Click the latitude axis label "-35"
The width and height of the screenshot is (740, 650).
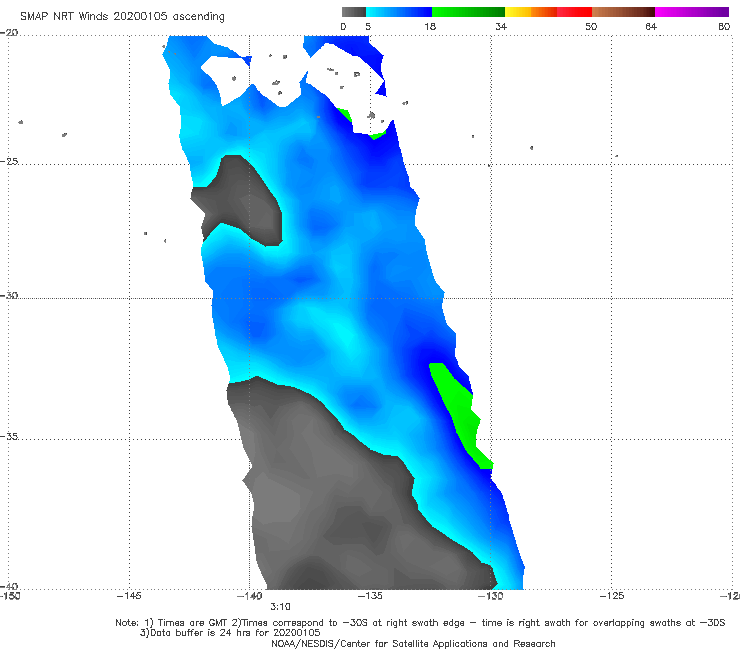pos(9,436)
